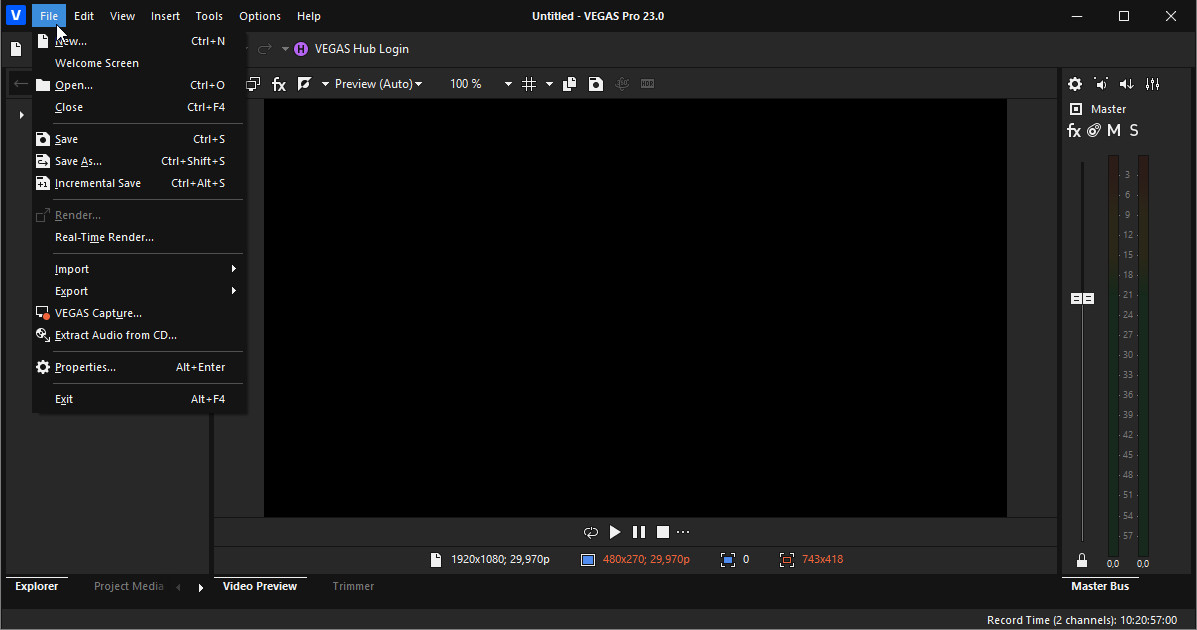Choose Save As... from File menu
Image resolution: width=1197 pixels, height=630 pixels.
78,161
